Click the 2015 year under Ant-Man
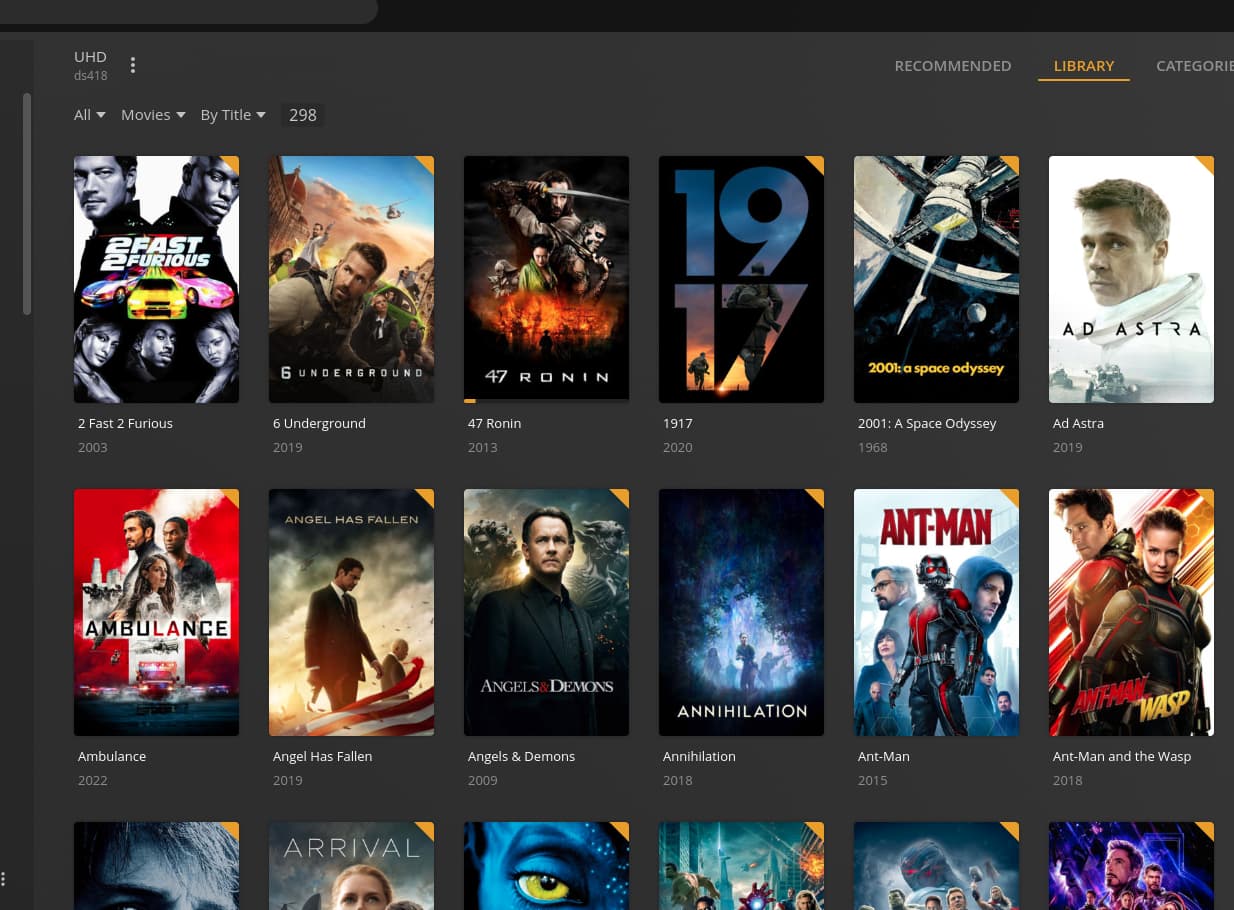 tap(872, 780)
